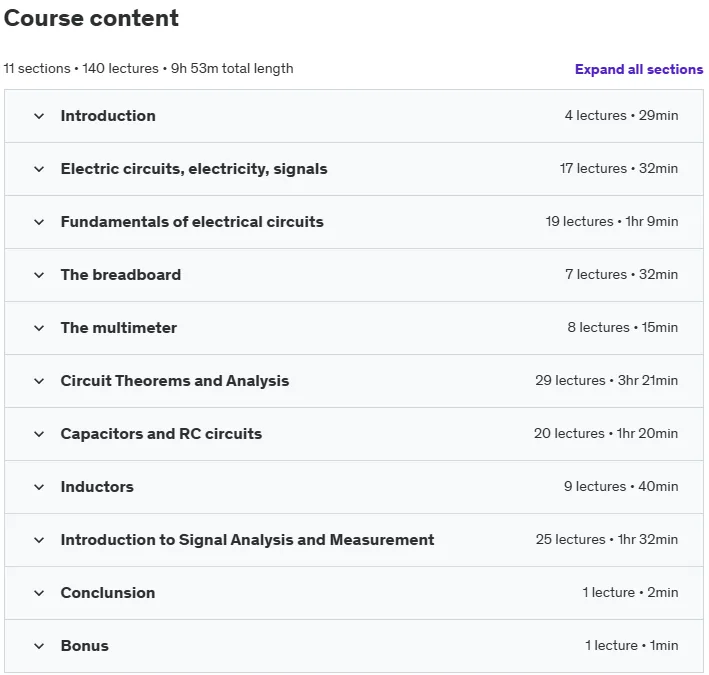Screen dimensions: 709x675
Task: Expand Fundamentals of electrical circuits chevron
Action: (39, 222)
